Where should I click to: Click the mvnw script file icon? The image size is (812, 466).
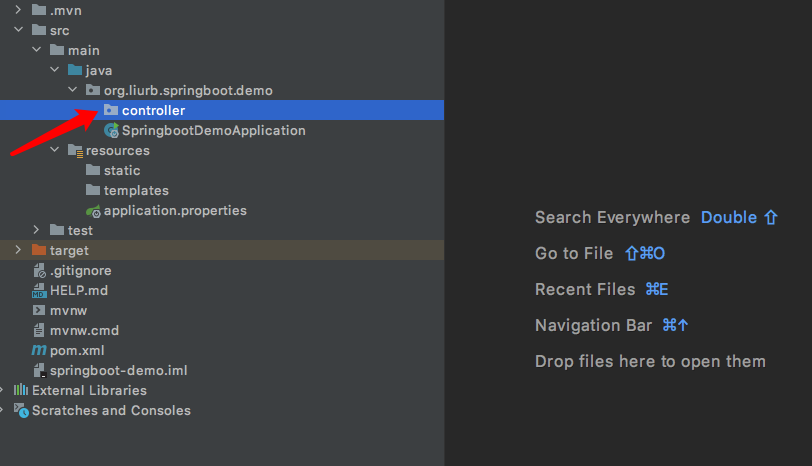39,310
